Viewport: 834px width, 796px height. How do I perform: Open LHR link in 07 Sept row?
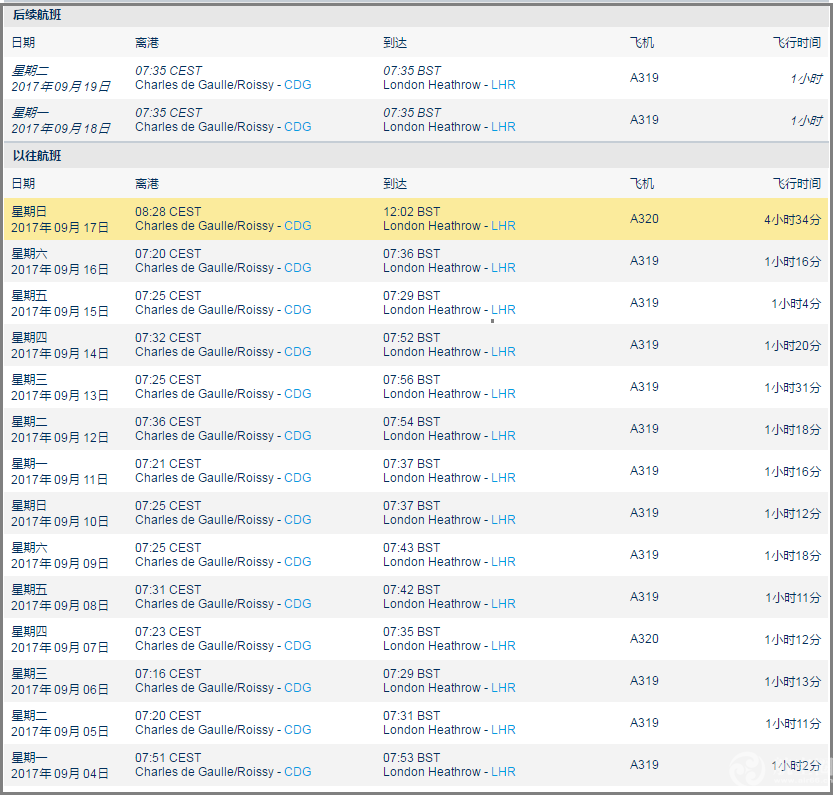[503, 646]
